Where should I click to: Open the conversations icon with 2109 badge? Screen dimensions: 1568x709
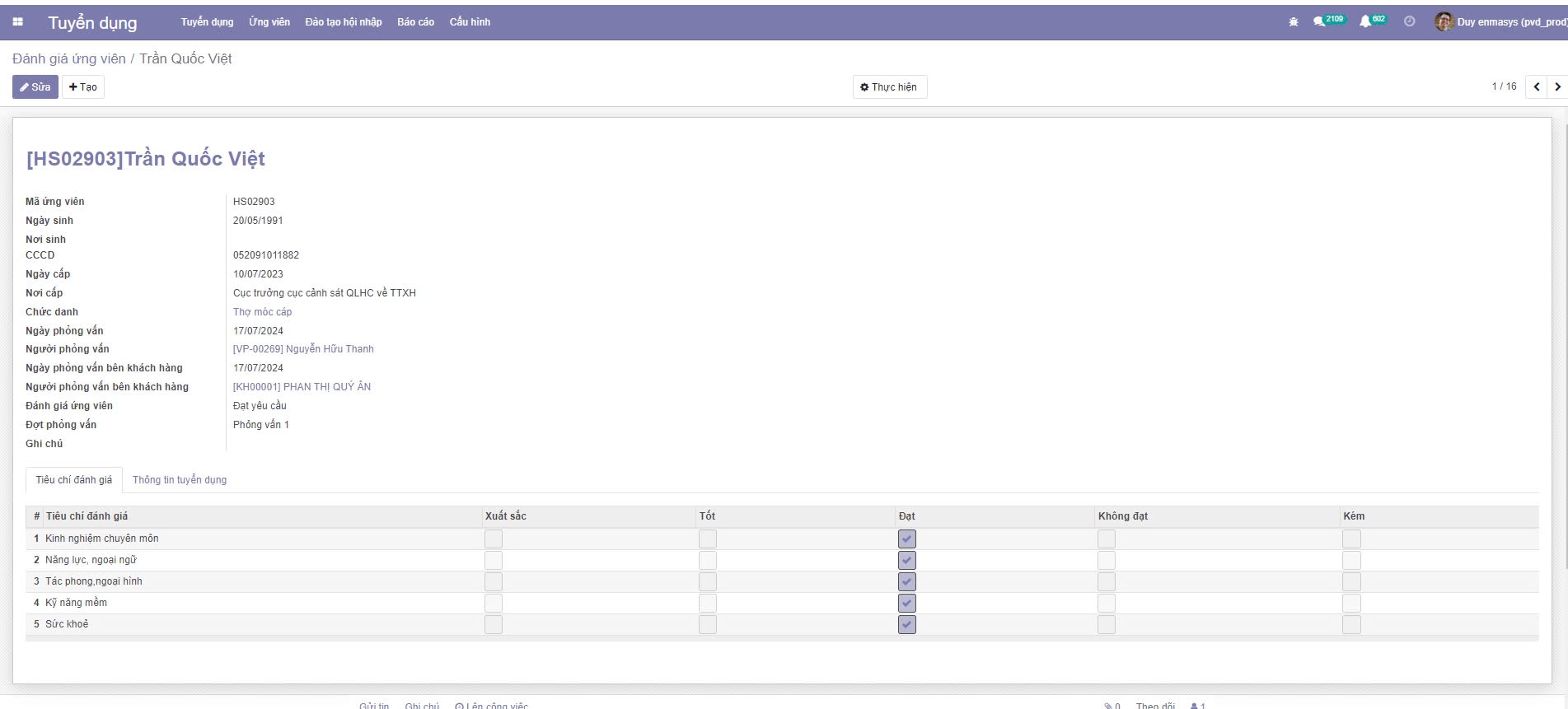1320,22
